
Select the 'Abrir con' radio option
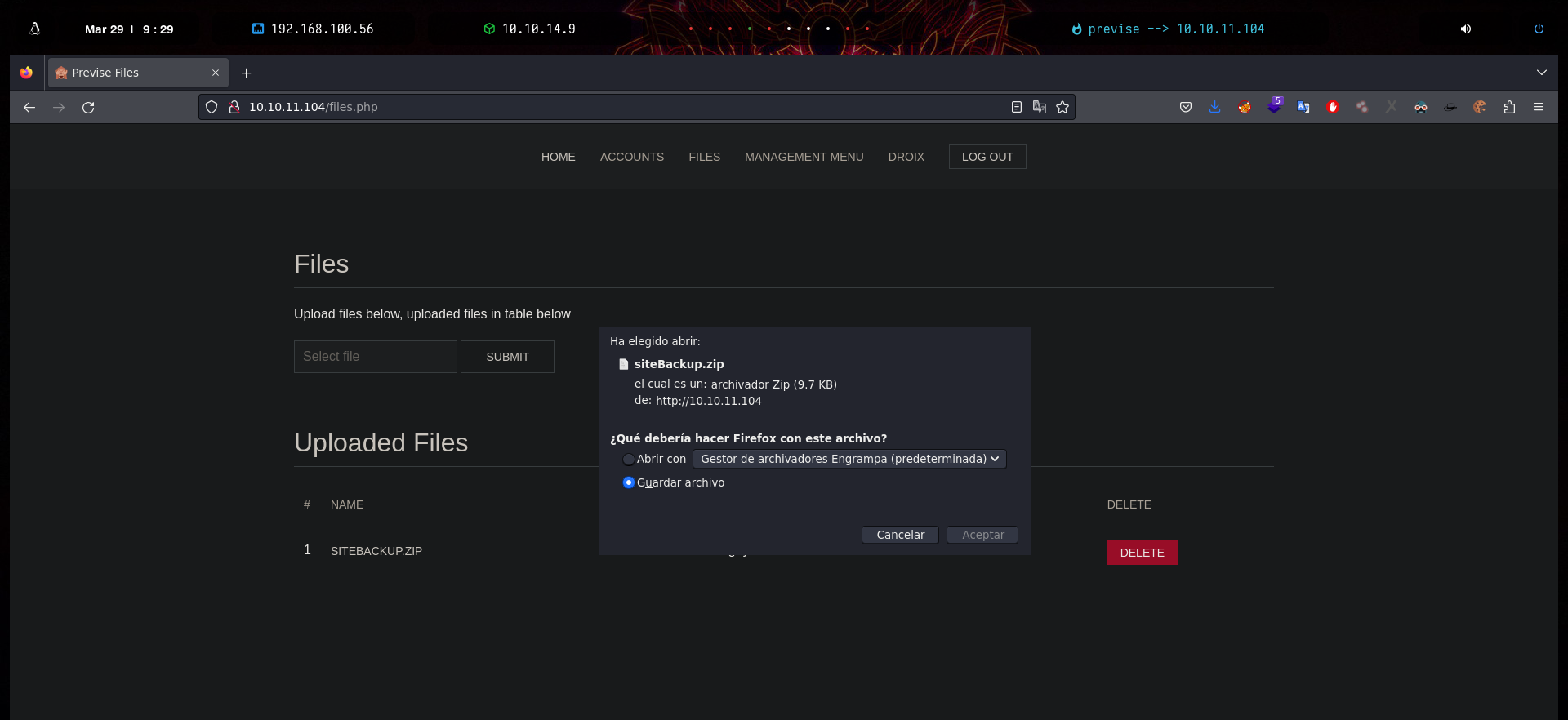coord(628,460)
